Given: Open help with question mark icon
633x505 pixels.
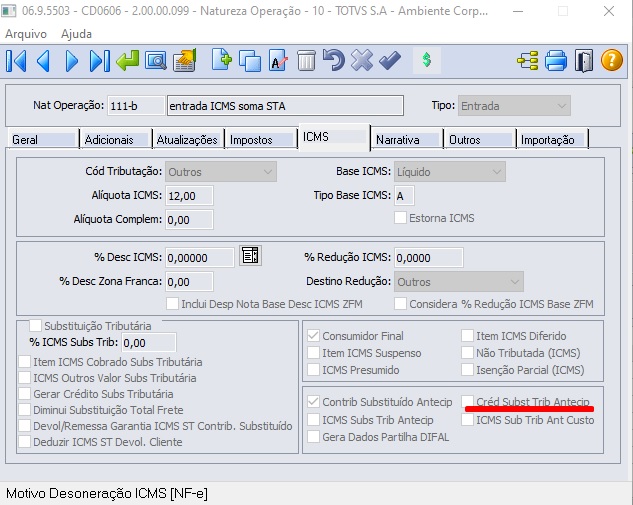Looking at the screenshot, I should click(x=612, y=60).
